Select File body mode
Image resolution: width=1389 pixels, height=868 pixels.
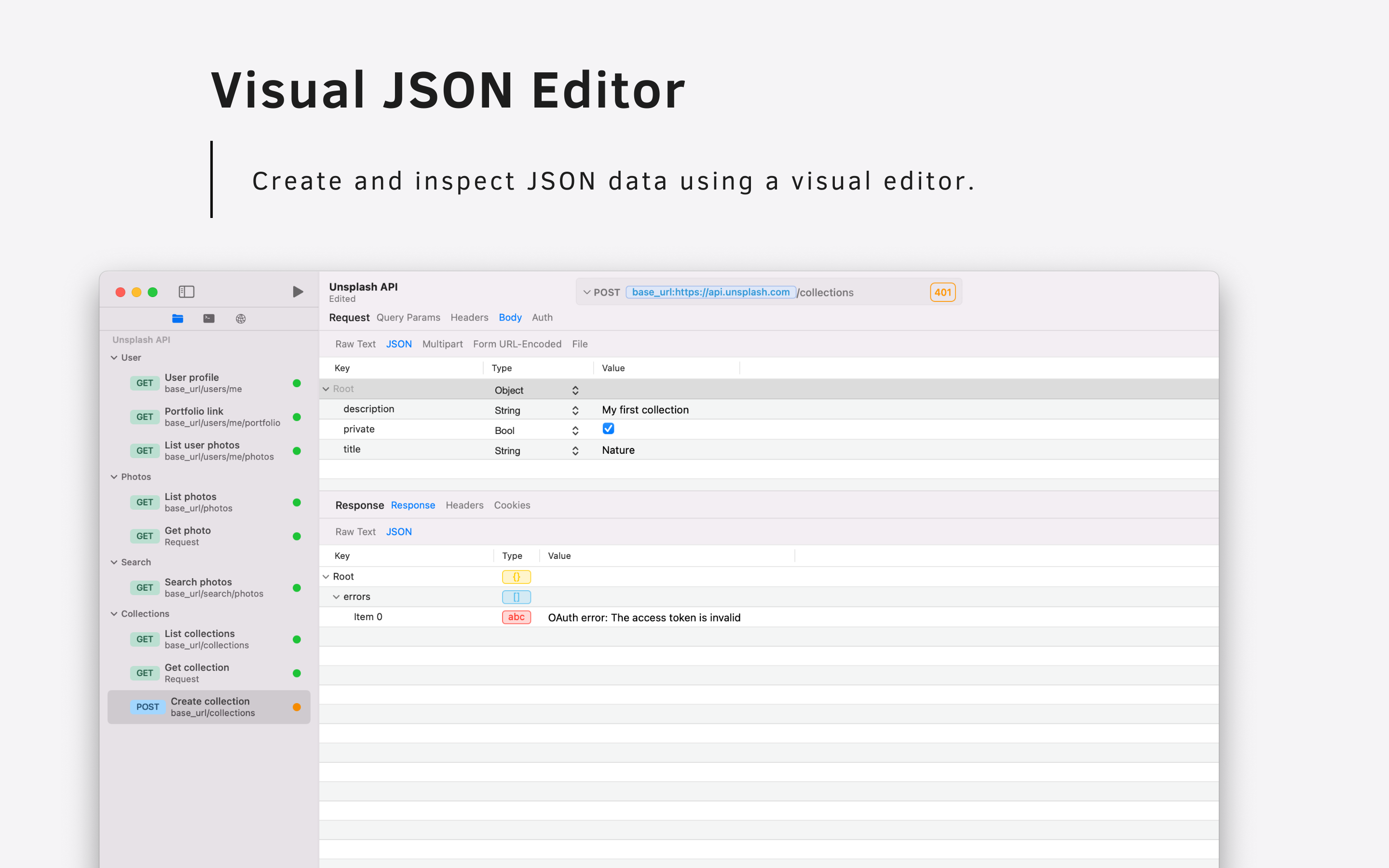(580, 344)
